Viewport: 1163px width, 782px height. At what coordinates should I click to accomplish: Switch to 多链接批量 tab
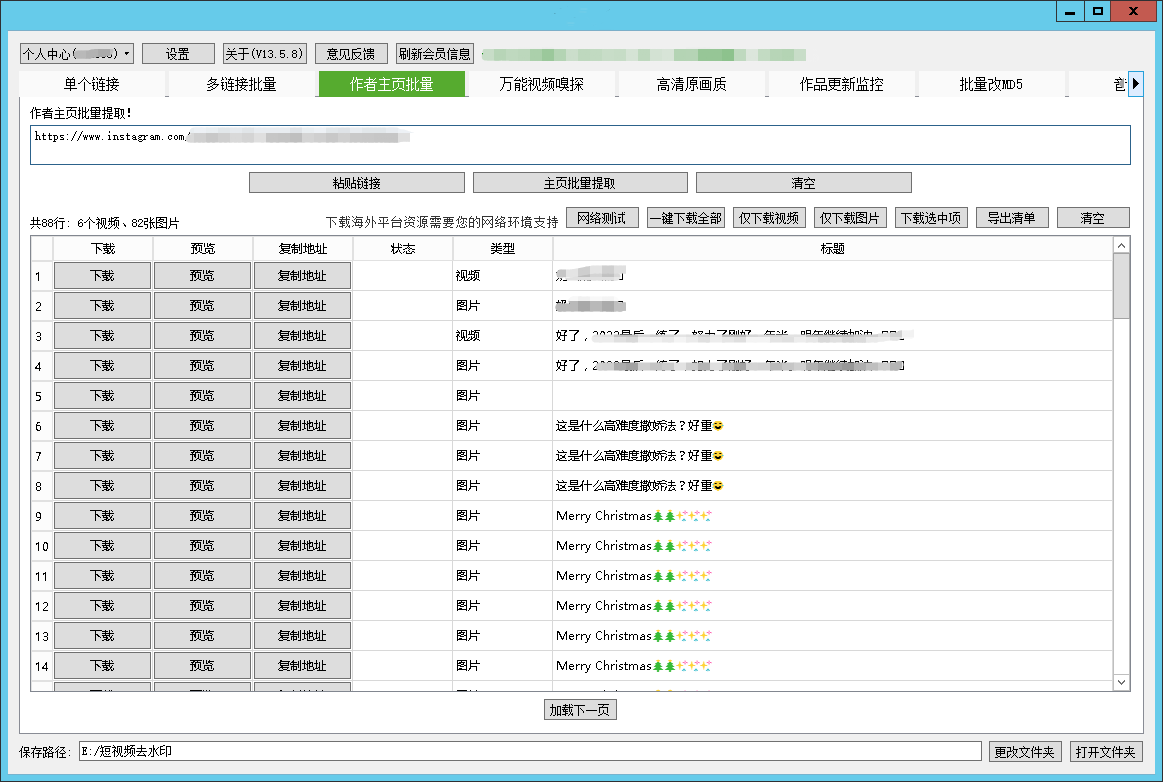pos(241,84)
